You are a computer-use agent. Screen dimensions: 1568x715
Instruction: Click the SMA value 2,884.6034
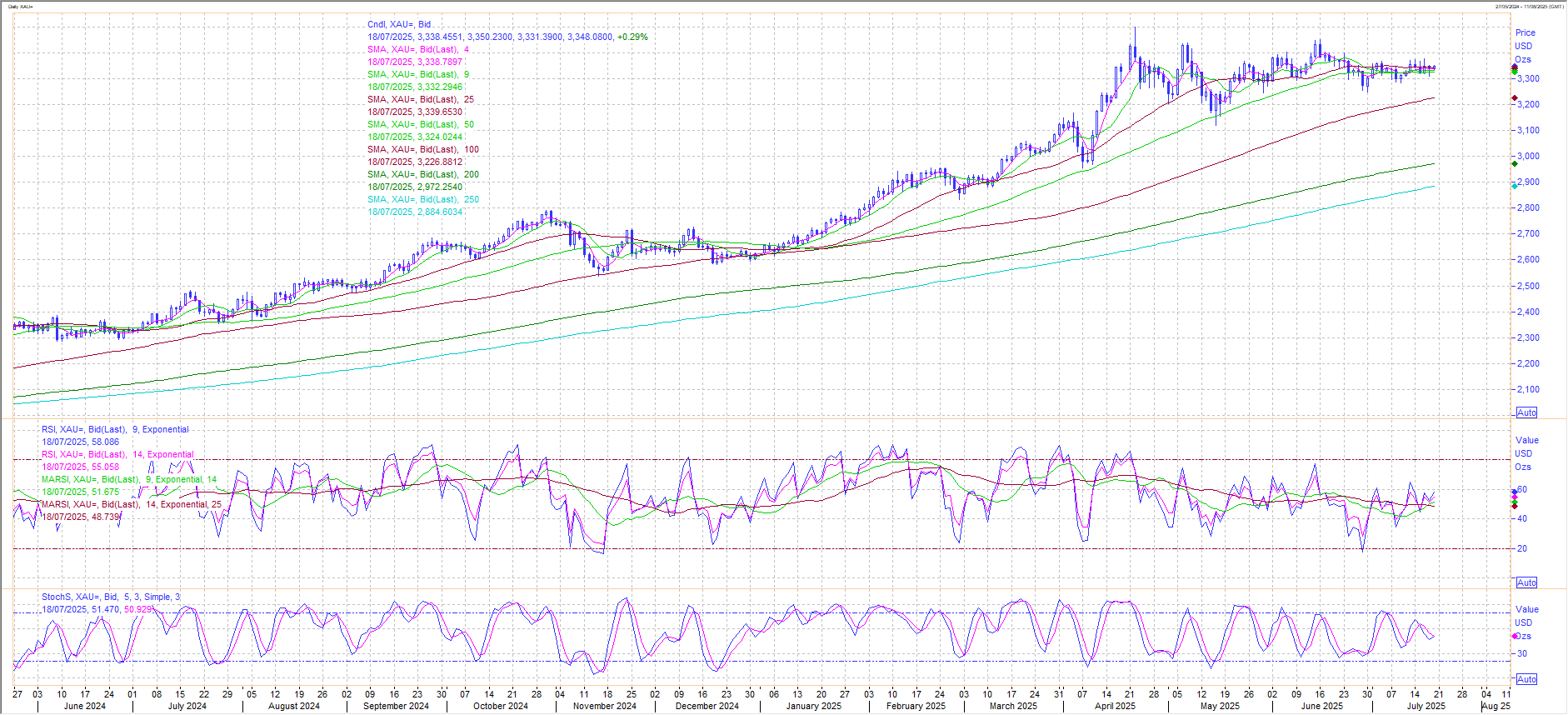pyautogui.click(x=440, y=212)
